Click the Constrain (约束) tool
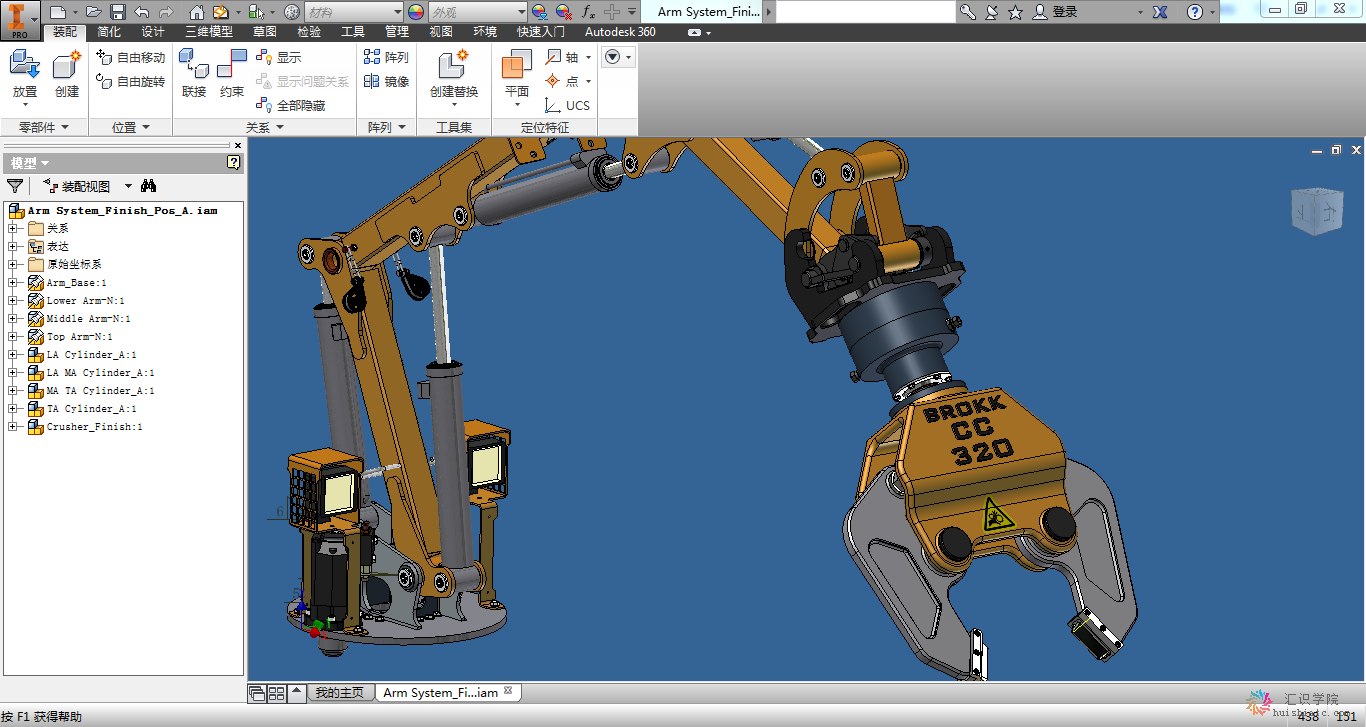Screen dimensions: 1366x727 232,75
